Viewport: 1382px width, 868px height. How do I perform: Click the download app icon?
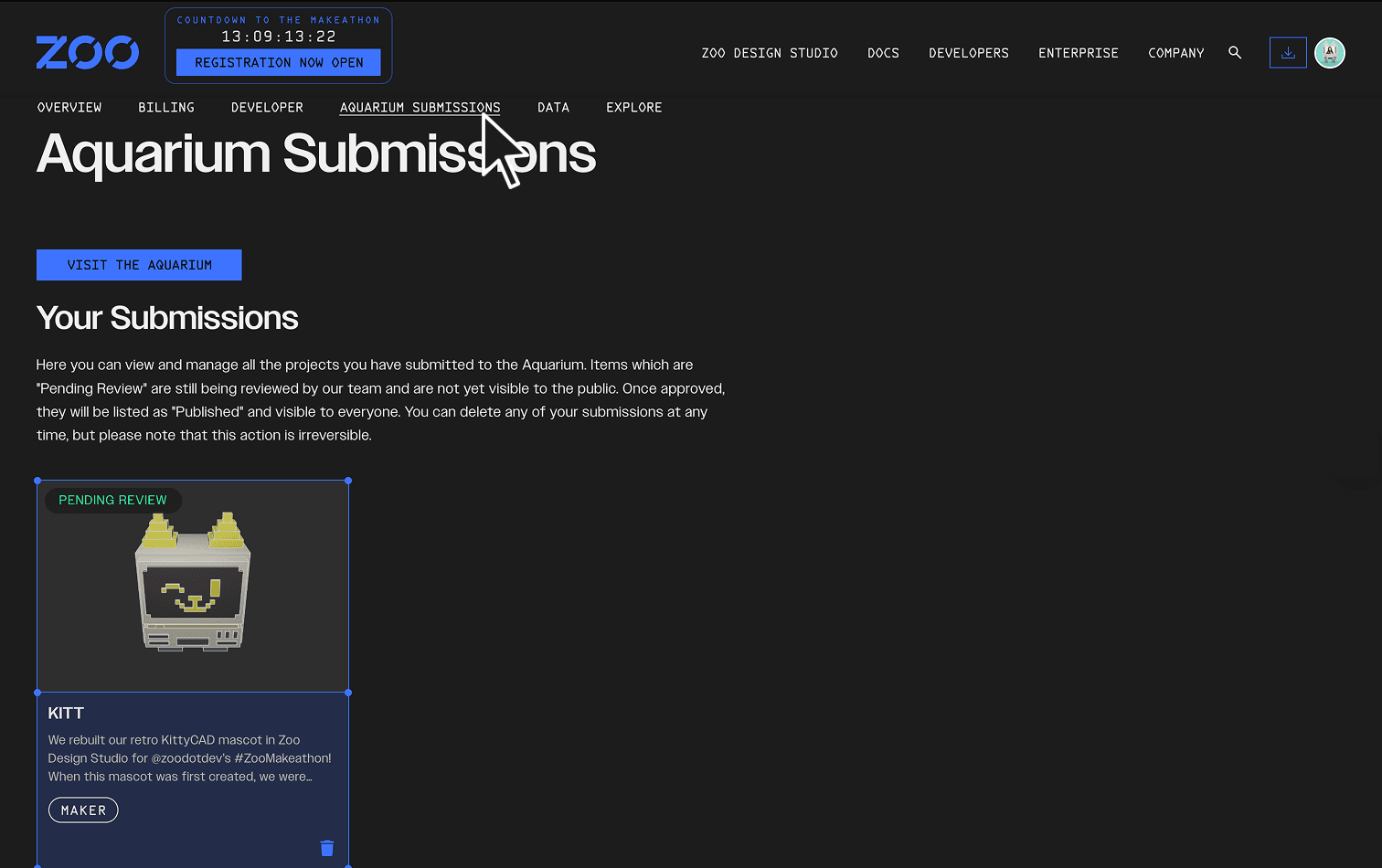pyautogui.click(x=1288, y=52)
